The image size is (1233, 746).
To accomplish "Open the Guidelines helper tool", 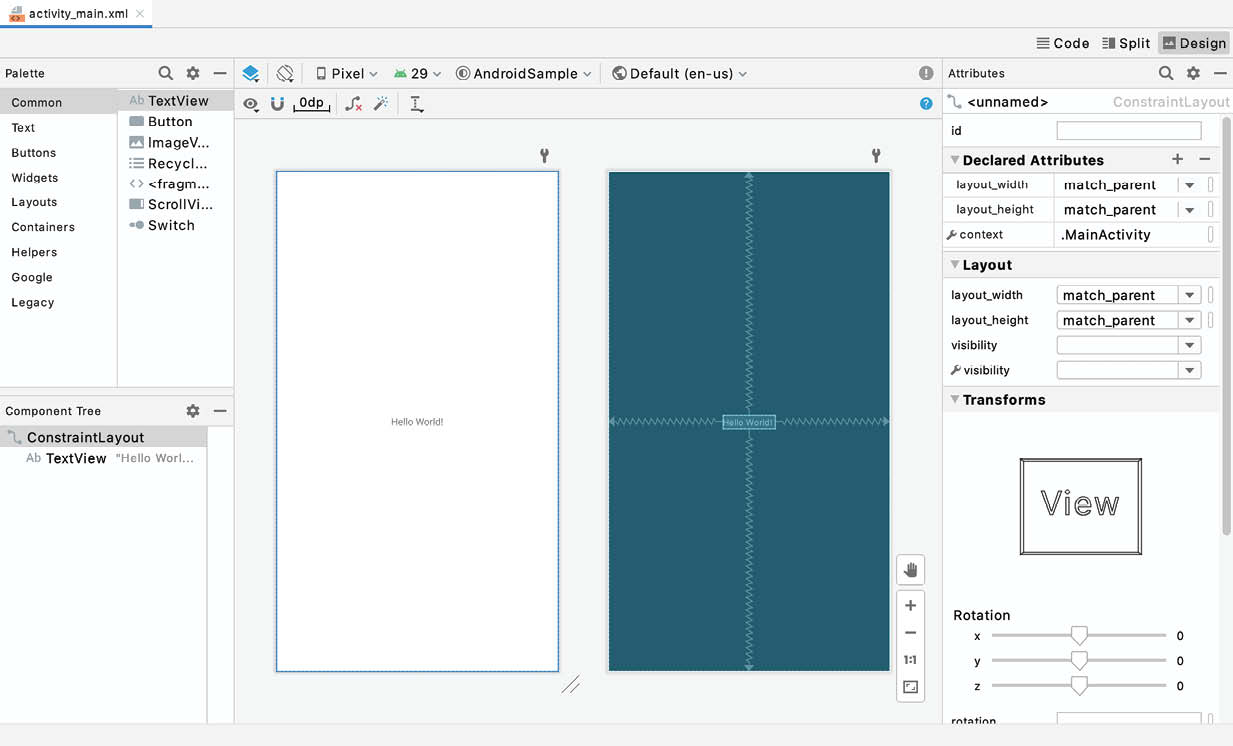I will (417, 103).
